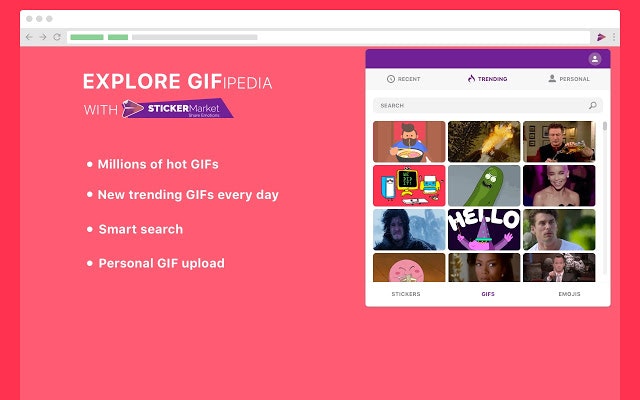This screenshot has width=640, height=400.
Task: Switch to the Personal tab
Action: click(x=569, y=79)
